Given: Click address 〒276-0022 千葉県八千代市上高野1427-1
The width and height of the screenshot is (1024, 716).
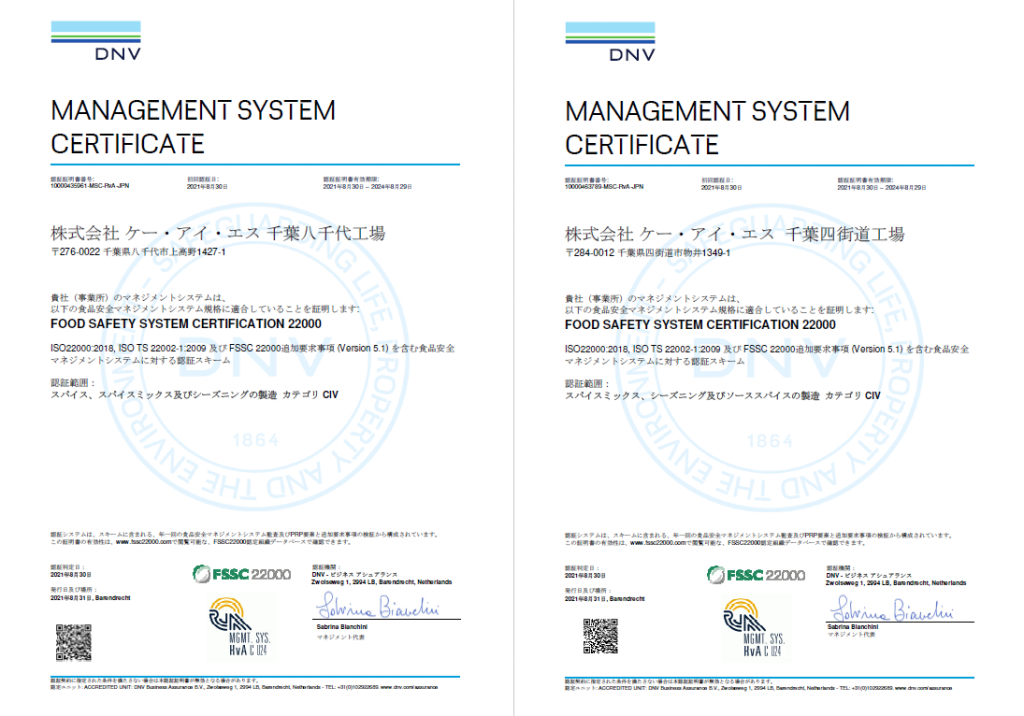Looking at the screenshot, I should coord(138,252).
